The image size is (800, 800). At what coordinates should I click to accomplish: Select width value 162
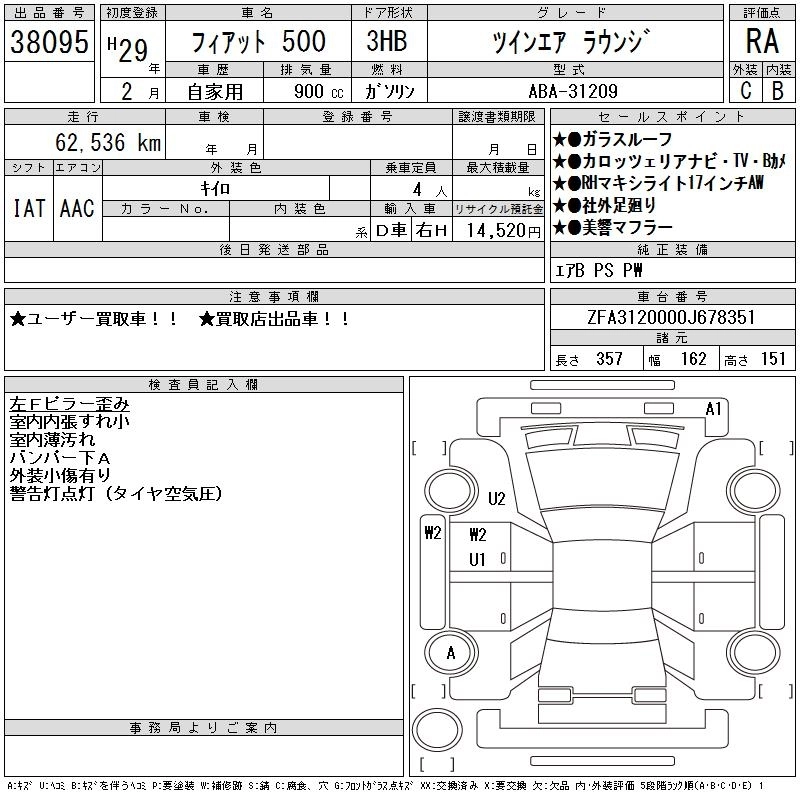point(693,359)
